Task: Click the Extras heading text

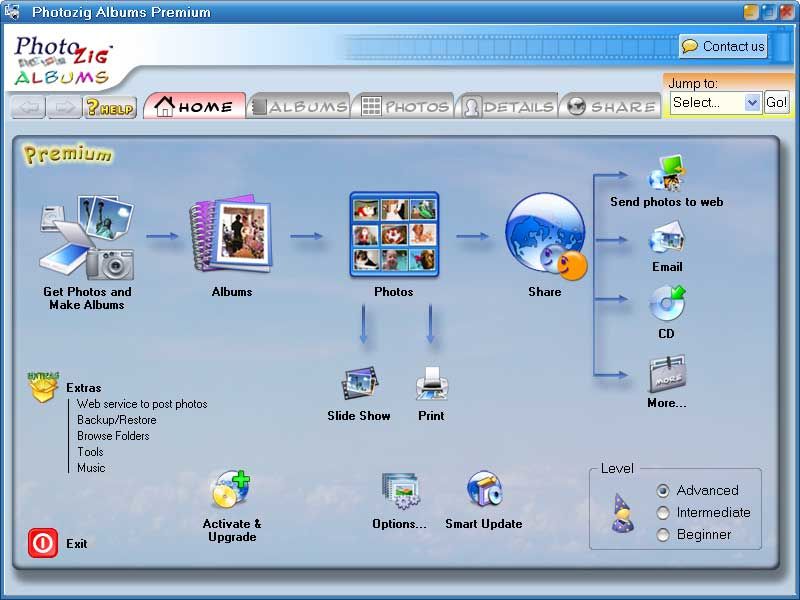Action: pyautogui.click(x=84, y=388)
